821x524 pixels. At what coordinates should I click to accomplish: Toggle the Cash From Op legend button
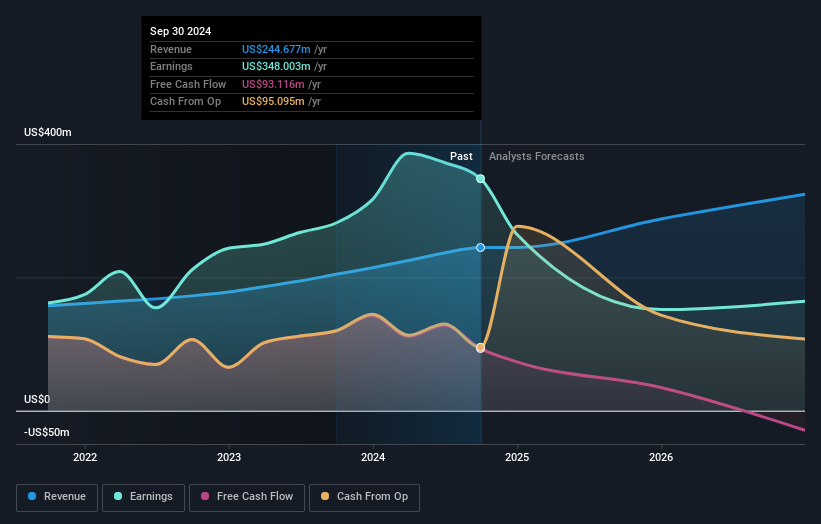[x=364, y=497]
